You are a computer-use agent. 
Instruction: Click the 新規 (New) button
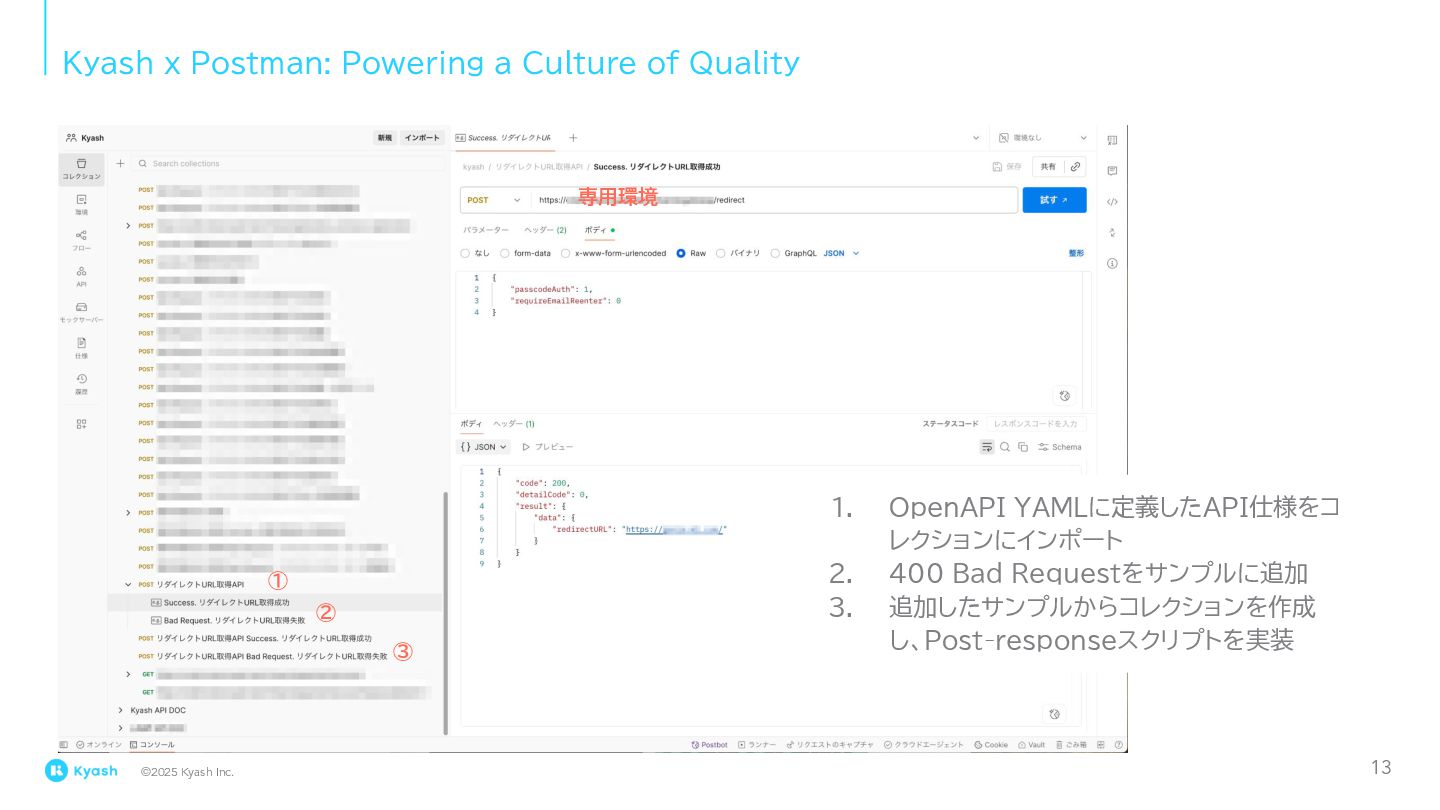click(384, 138)
